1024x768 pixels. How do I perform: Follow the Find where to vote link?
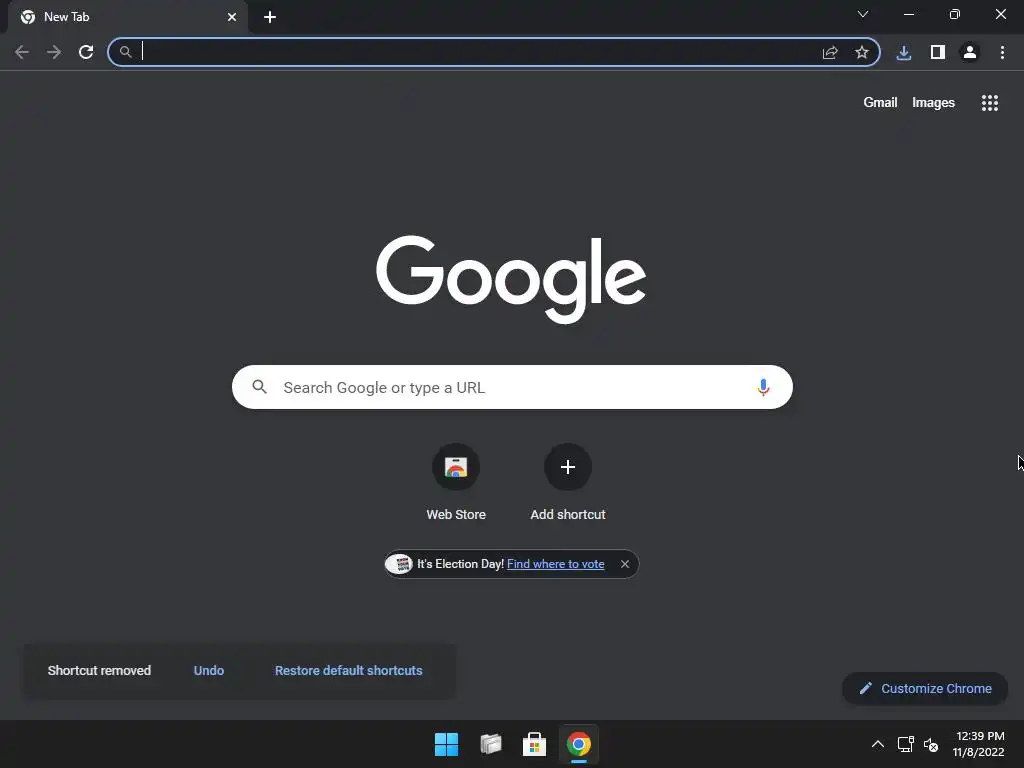coord(556,564)
